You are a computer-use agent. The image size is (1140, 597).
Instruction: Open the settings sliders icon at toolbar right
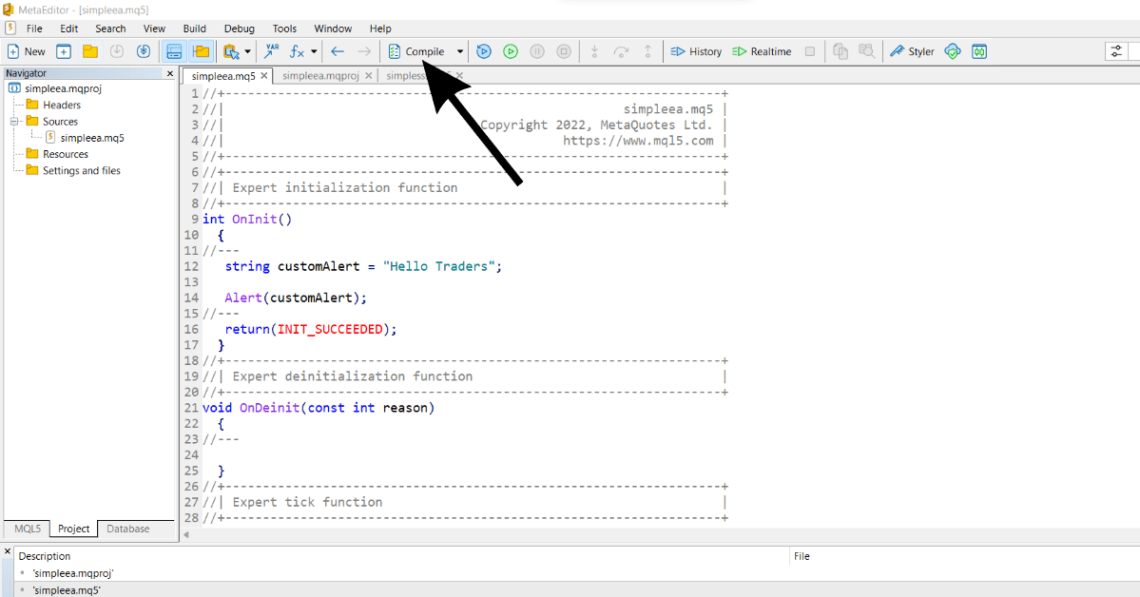click(1116, 51)
